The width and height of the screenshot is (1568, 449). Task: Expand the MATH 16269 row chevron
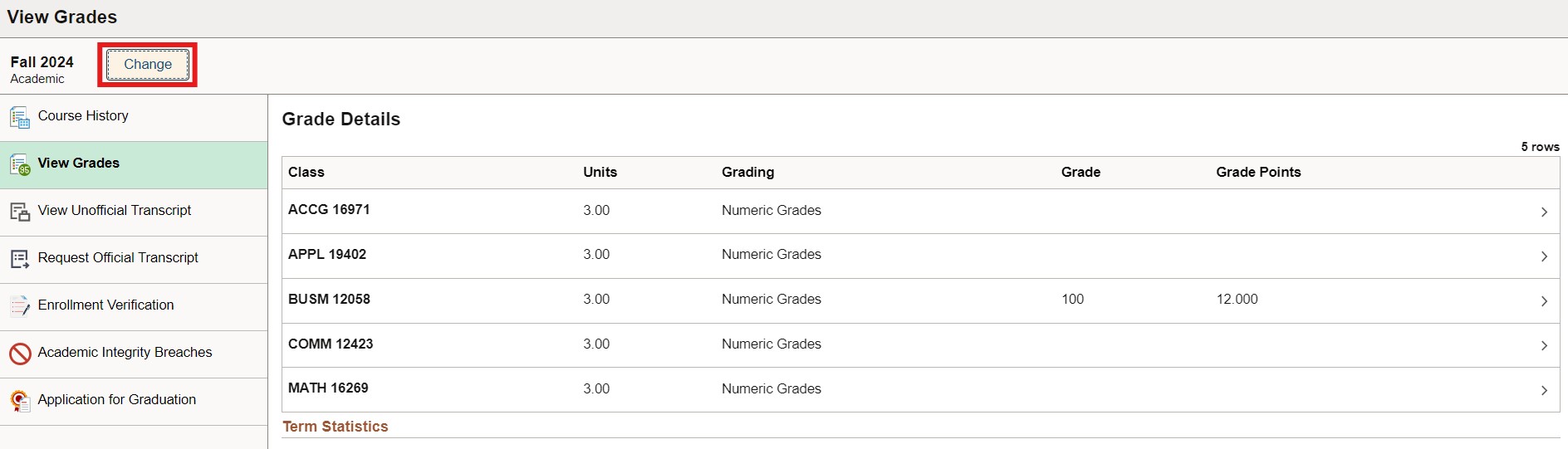[x=1544, y=390]
